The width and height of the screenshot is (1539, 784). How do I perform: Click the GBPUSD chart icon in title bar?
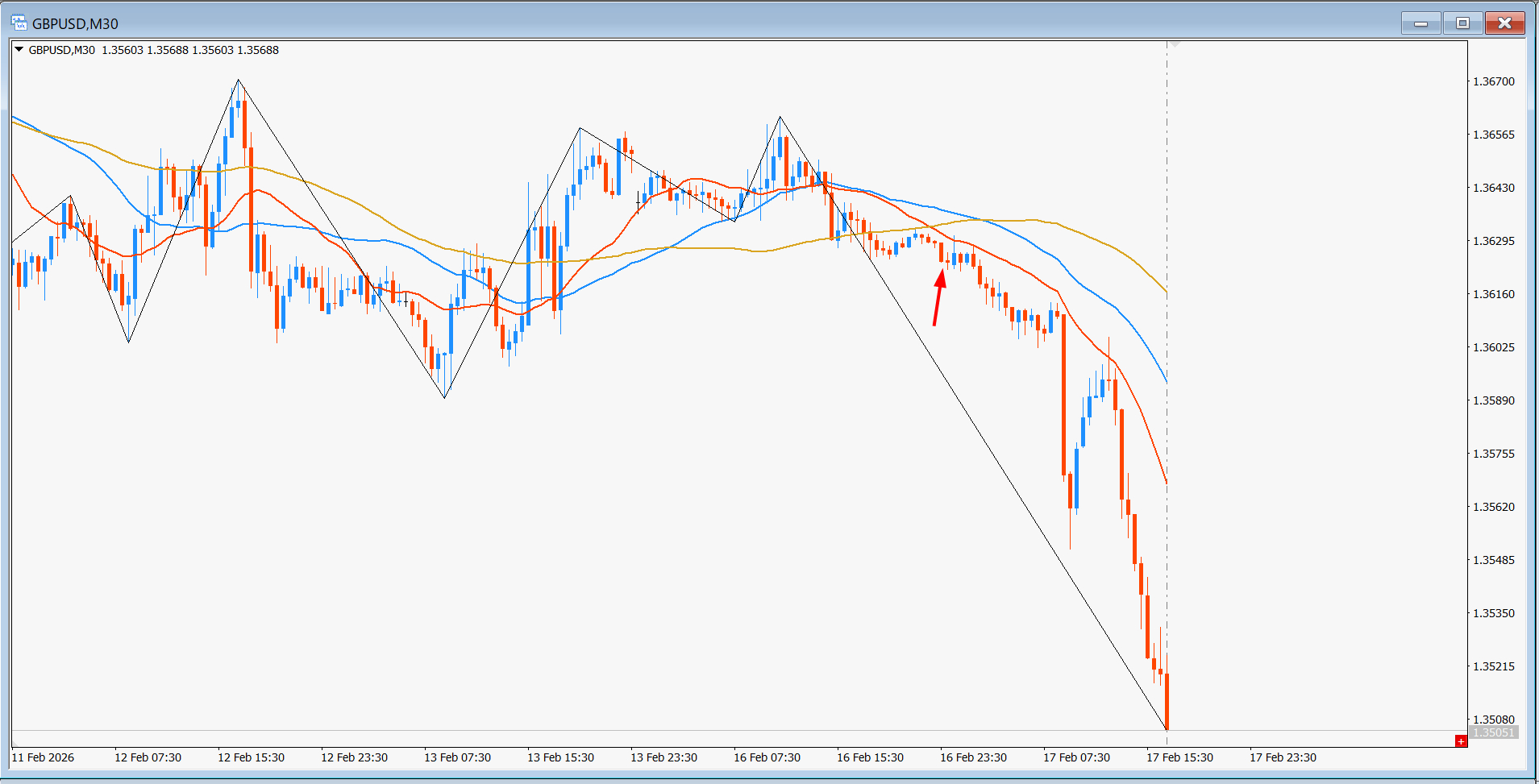tap(19, 23)
